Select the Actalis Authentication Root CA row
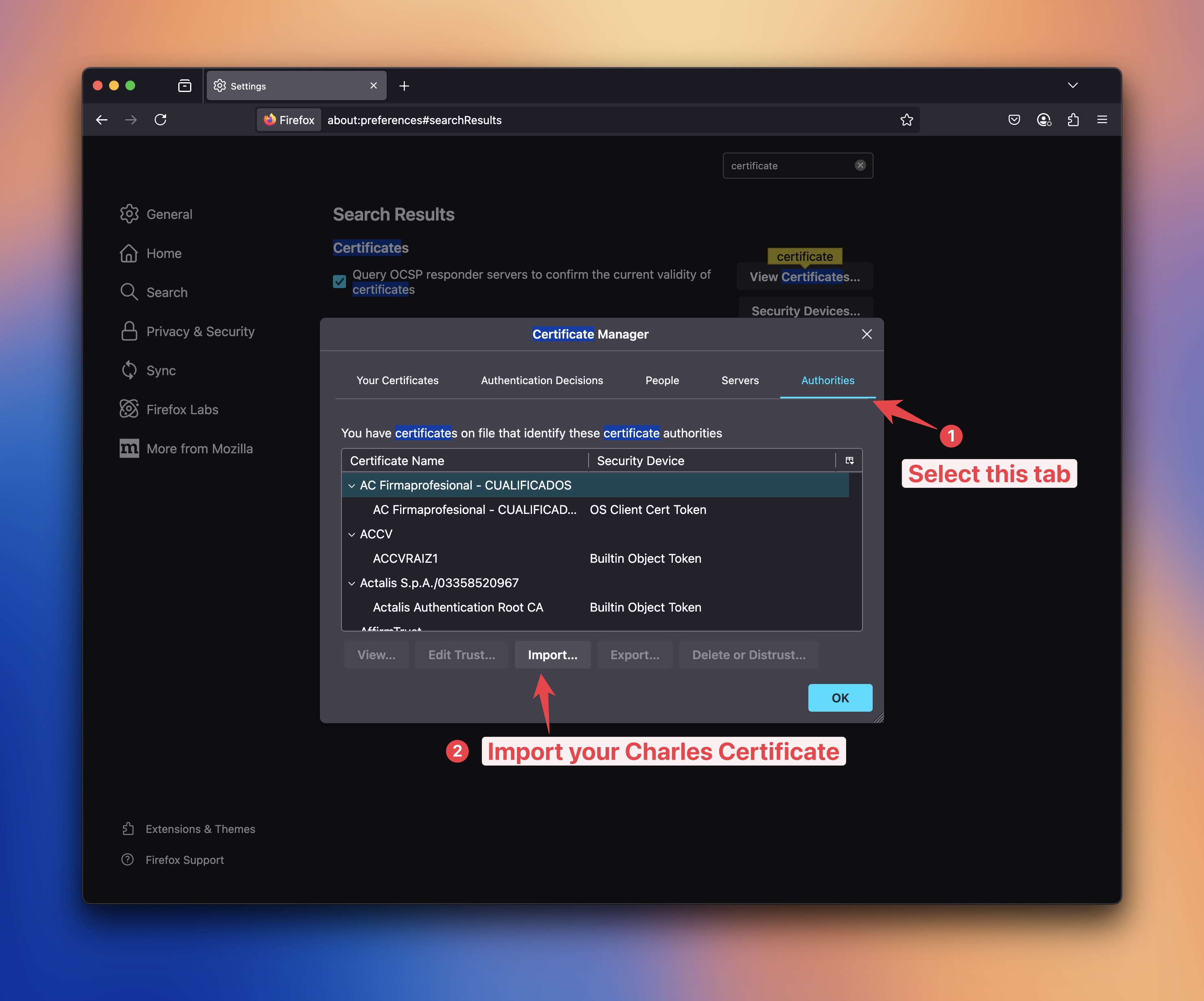Image resolution: width=1204 pixels, height=1001 pixels. pos(596,607)
